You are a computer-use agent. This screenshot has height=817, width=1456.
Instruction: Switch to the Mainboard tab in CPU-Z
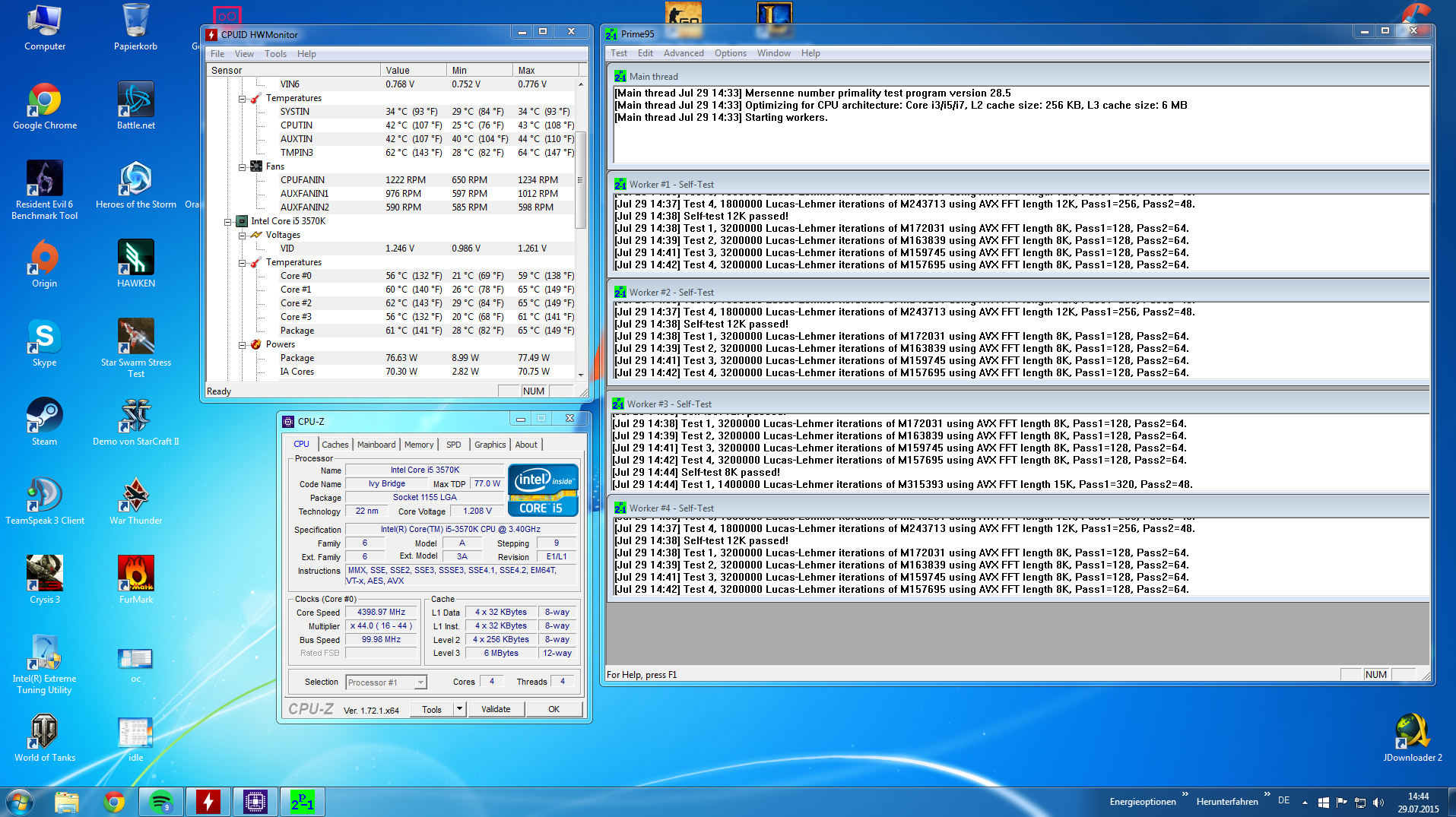(x=376, y=445)
